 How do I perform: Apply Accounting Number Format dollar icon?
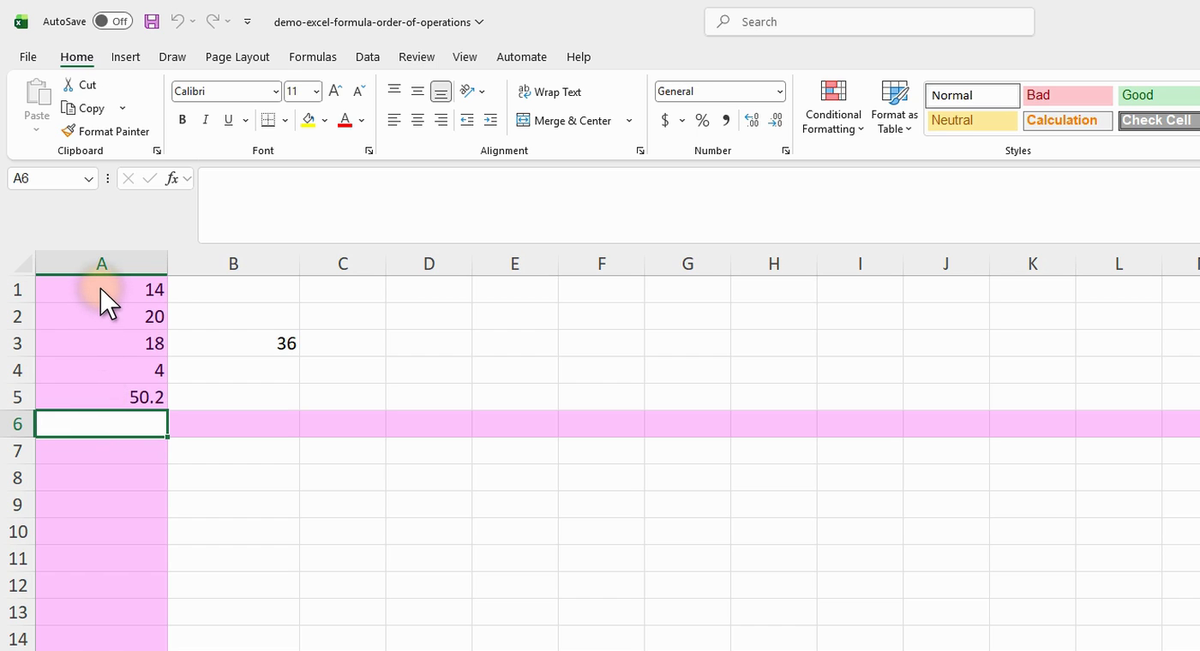pyautogui.click(x=666, y=121)
